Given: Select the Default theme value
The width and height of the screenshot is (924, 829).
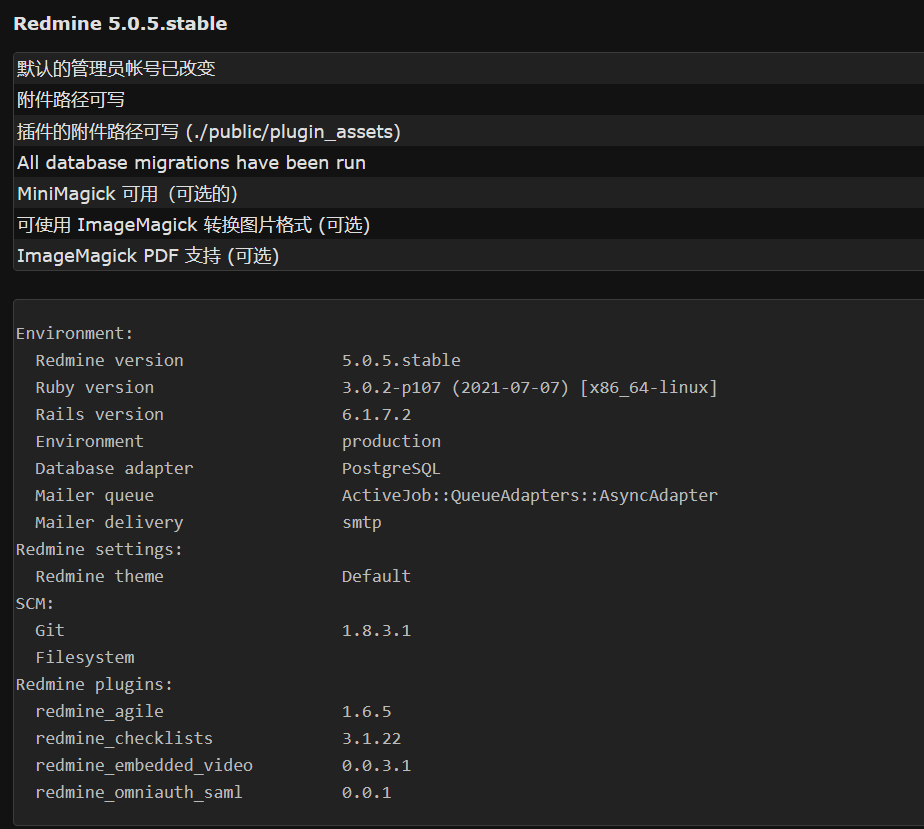Looking at the screenshot, I should point(376,576).
